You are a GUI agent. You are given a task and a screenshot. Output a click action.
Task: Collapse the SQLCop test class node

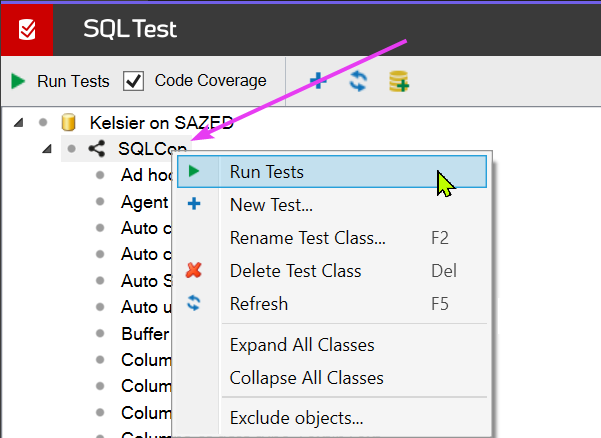(x=47, y=149)
